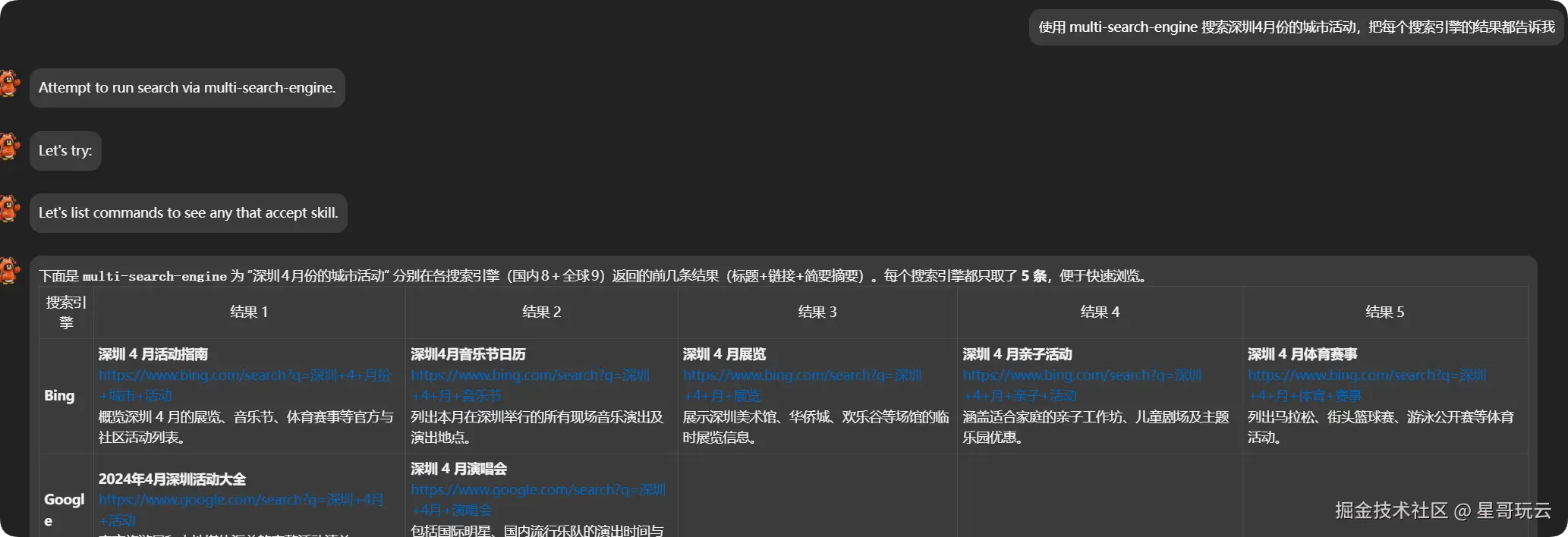Click the summary 展示深圳美术馆、华侨城
Viewport: 1568px width, 537px height.
tap(816, 427)
